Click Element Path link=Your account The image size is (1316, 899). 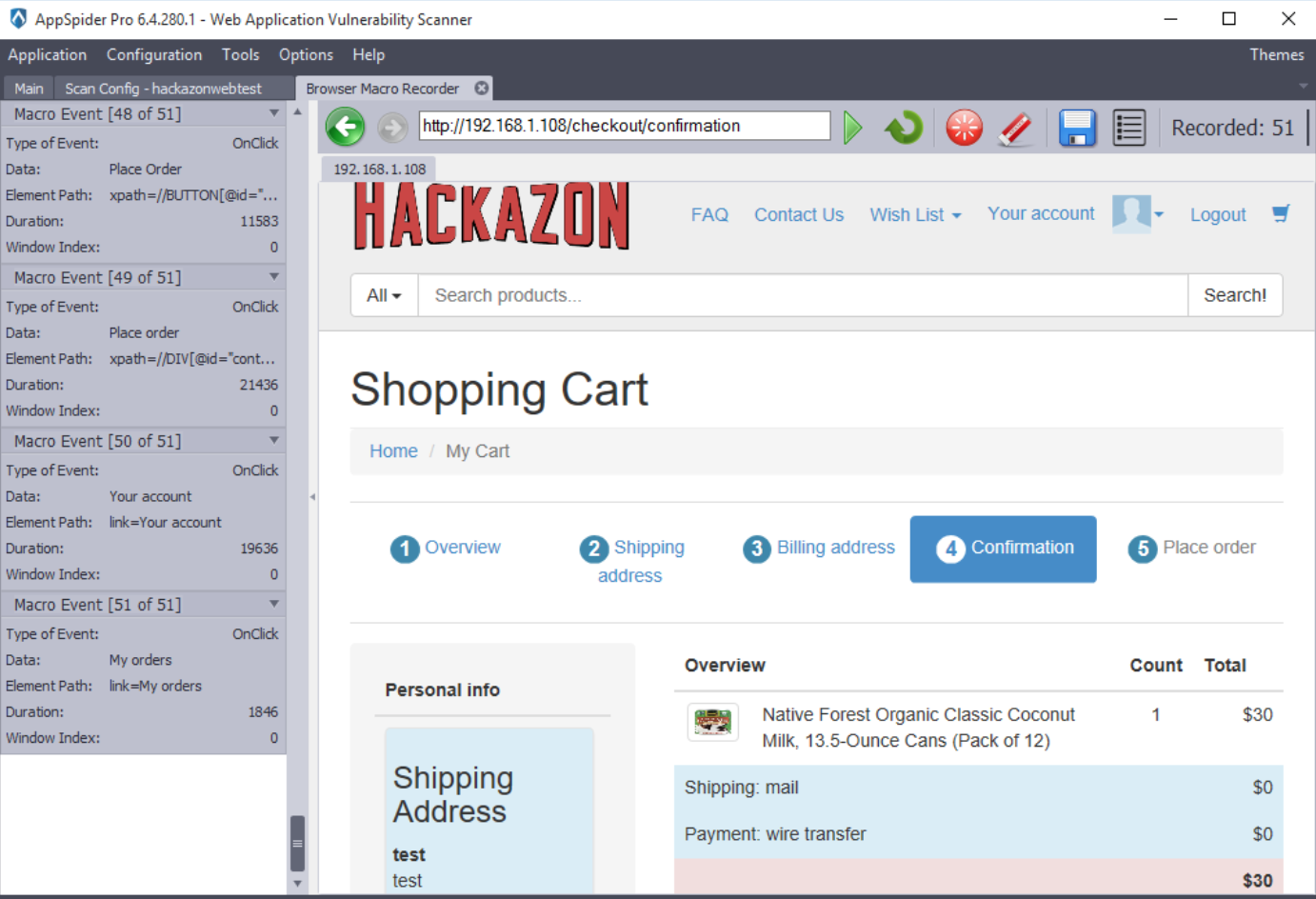coord(165,522)
